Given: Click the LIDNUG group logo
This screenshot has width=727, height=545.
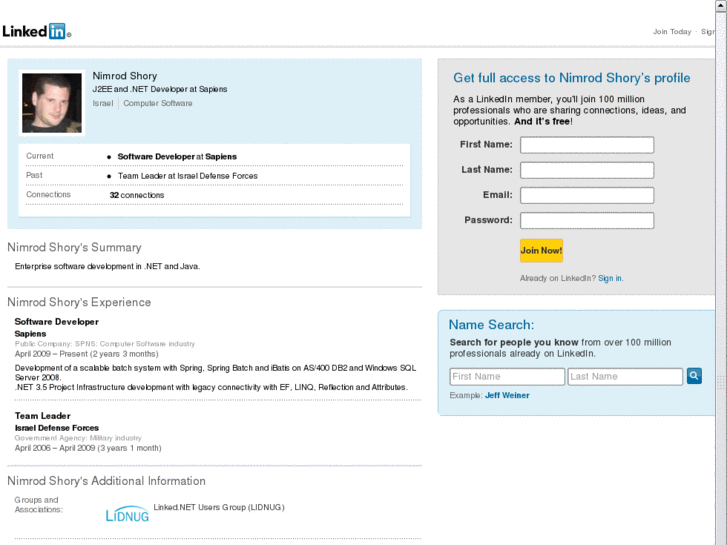Looking at the screenshot, I should [127, 514].
